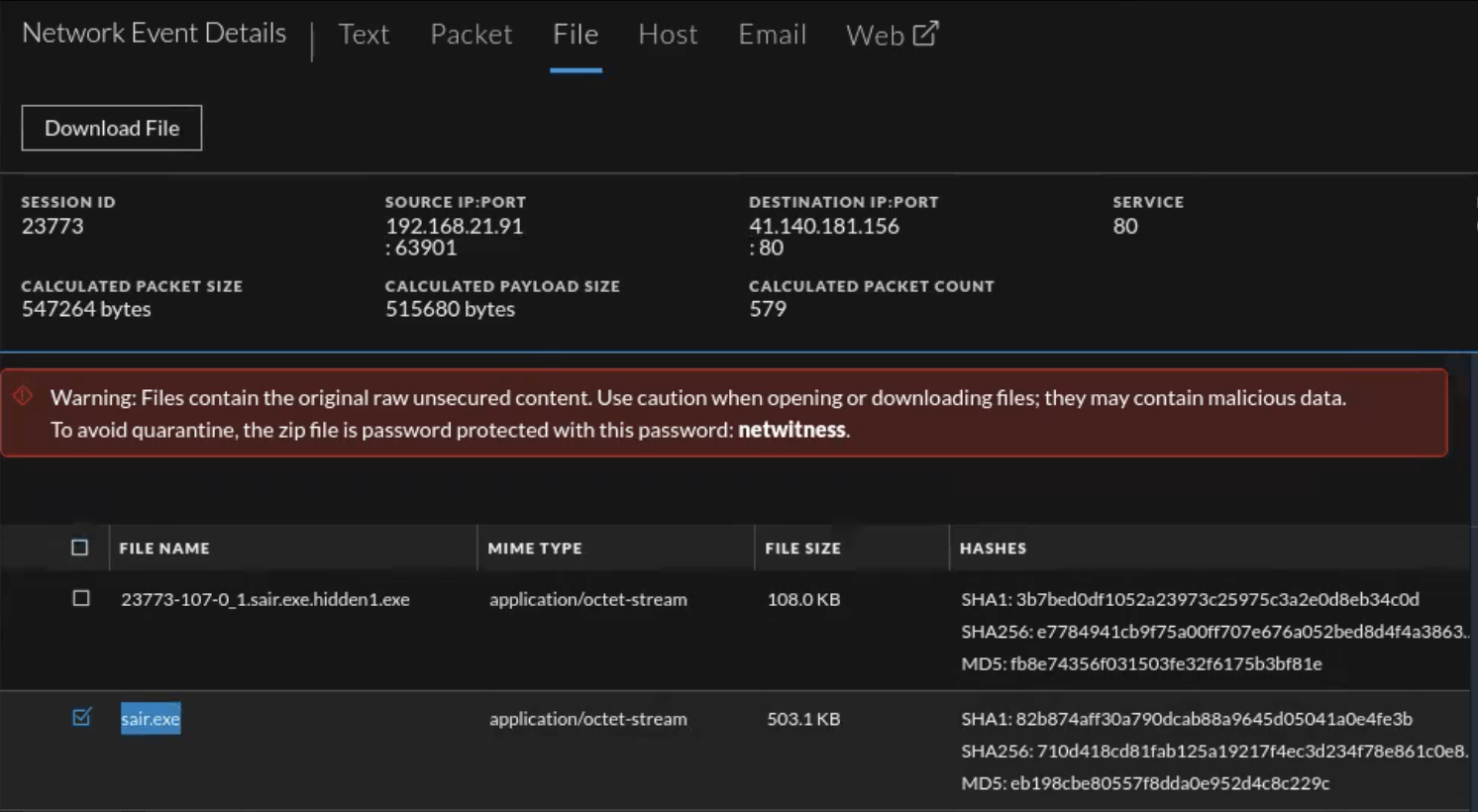Click the session ID value 23773
Viewport: 1478px width, 812px height.
[x=53, y=226]
